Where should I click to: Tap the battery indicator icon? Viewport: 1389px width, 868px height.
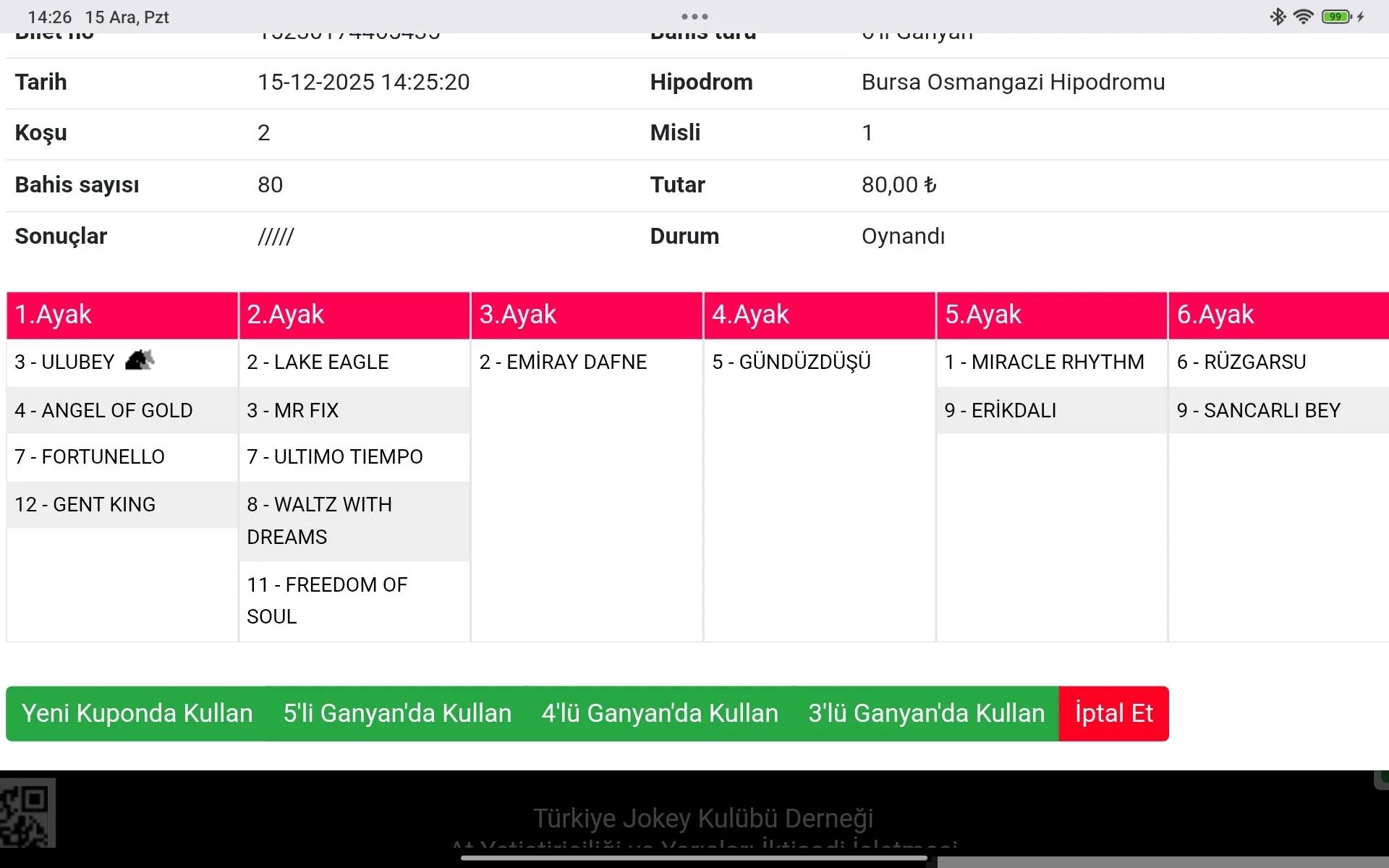[1336, 17]
